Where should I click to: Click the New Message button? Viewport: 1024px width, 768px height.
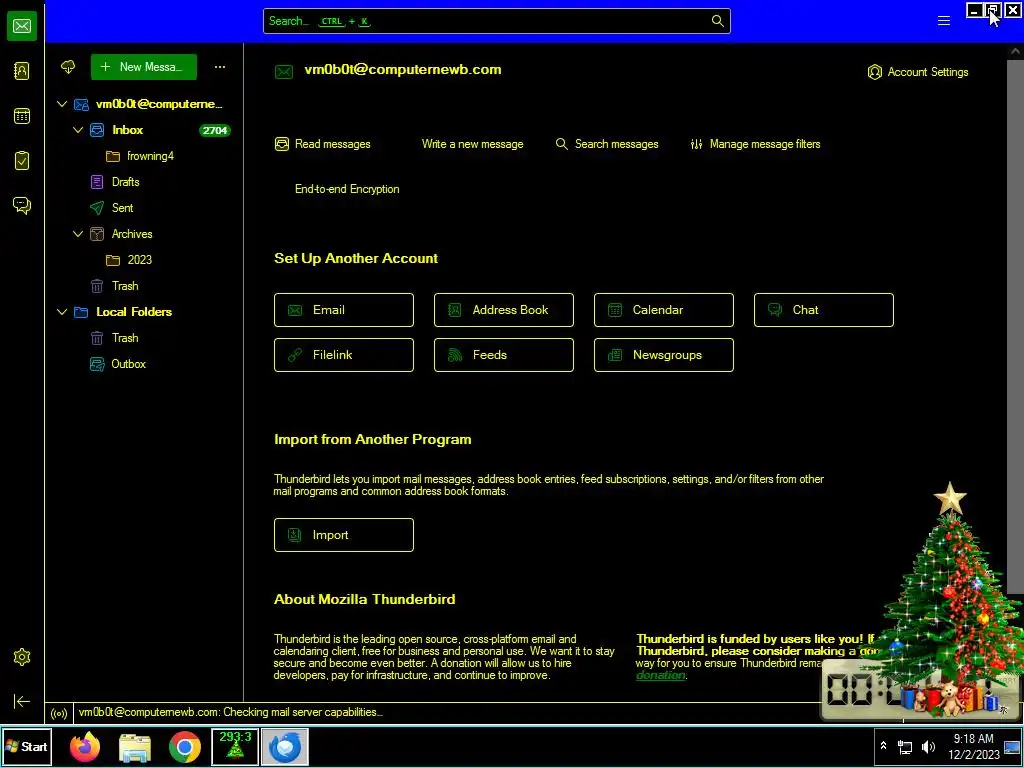point(144,67)
